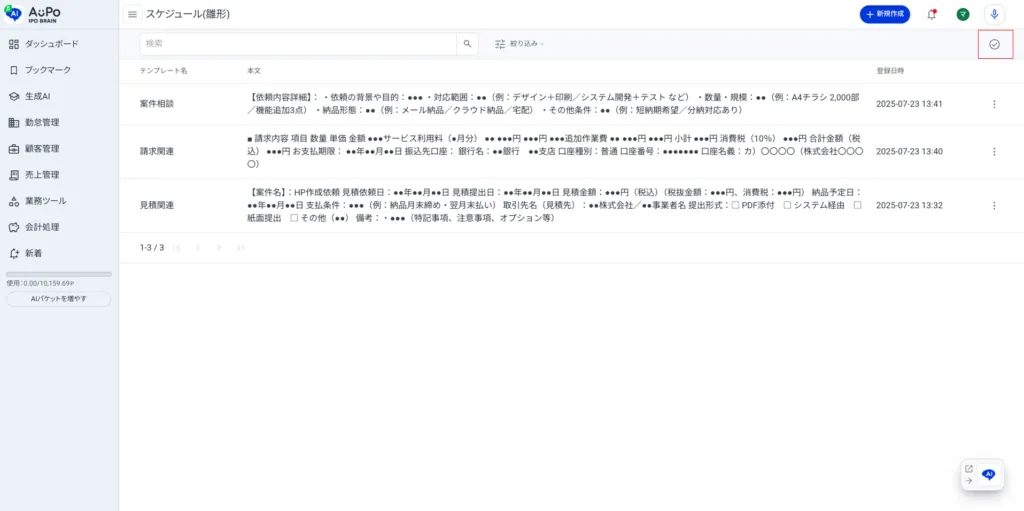This screenshot has height=511, width=1024.
Task: Go to first page of pagination
Action: (x=177, y=248)
